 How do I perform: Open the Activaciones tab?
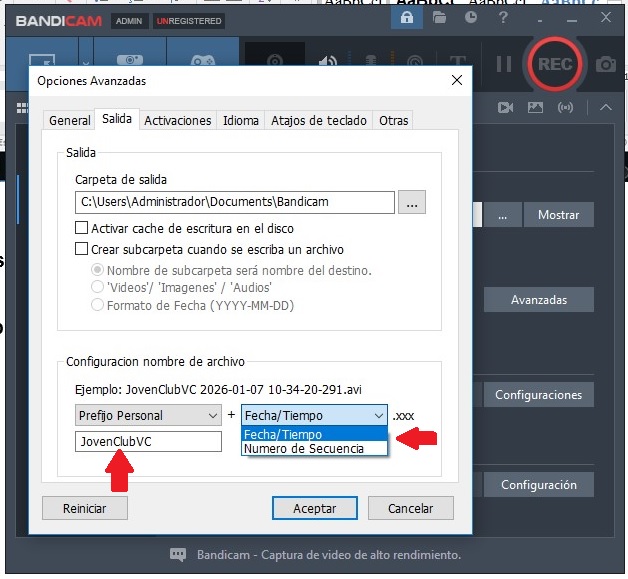click(178, 121)
